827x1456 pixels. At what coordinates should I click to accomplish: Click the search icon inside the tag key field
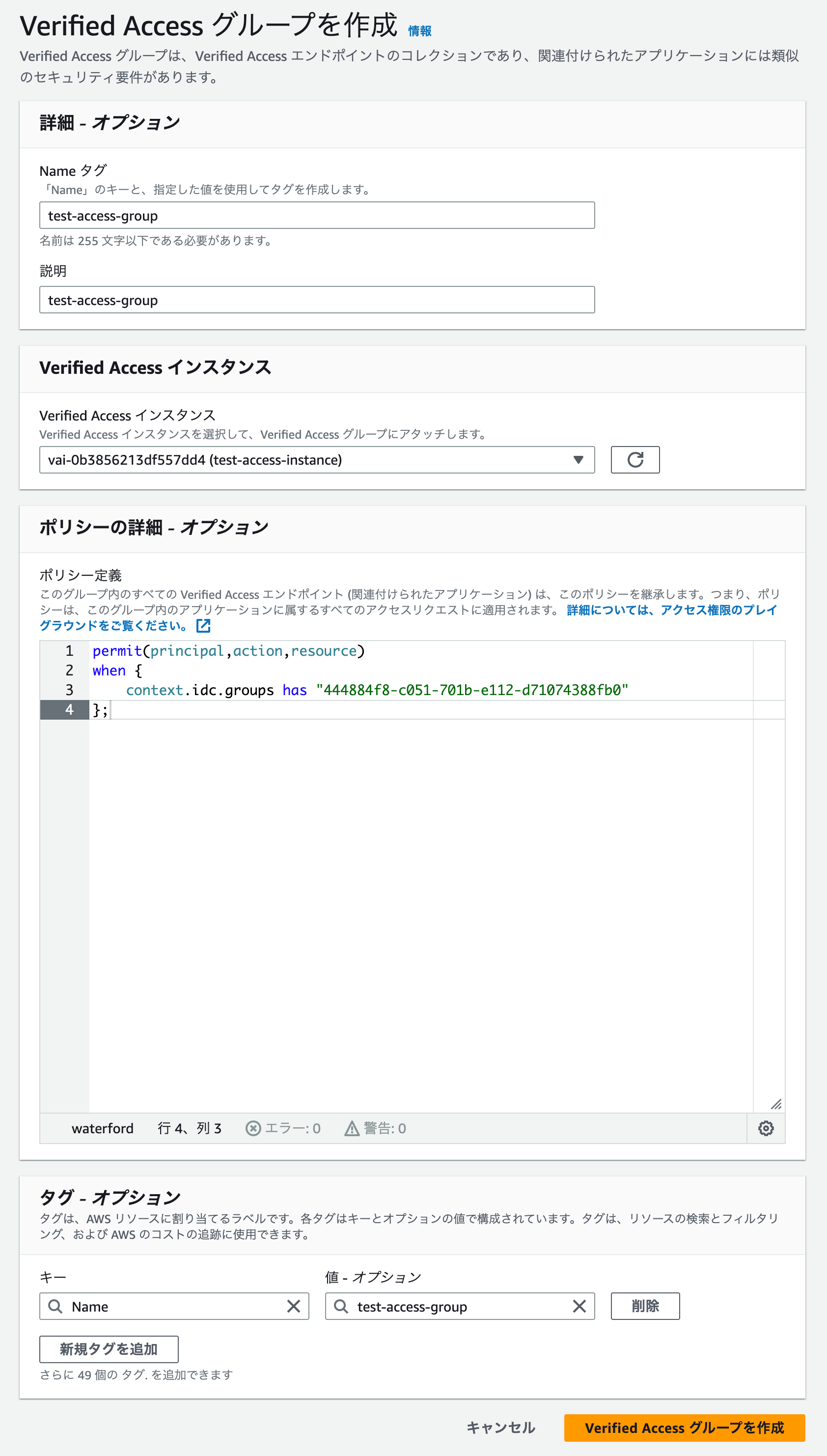tap(55, 1306)
